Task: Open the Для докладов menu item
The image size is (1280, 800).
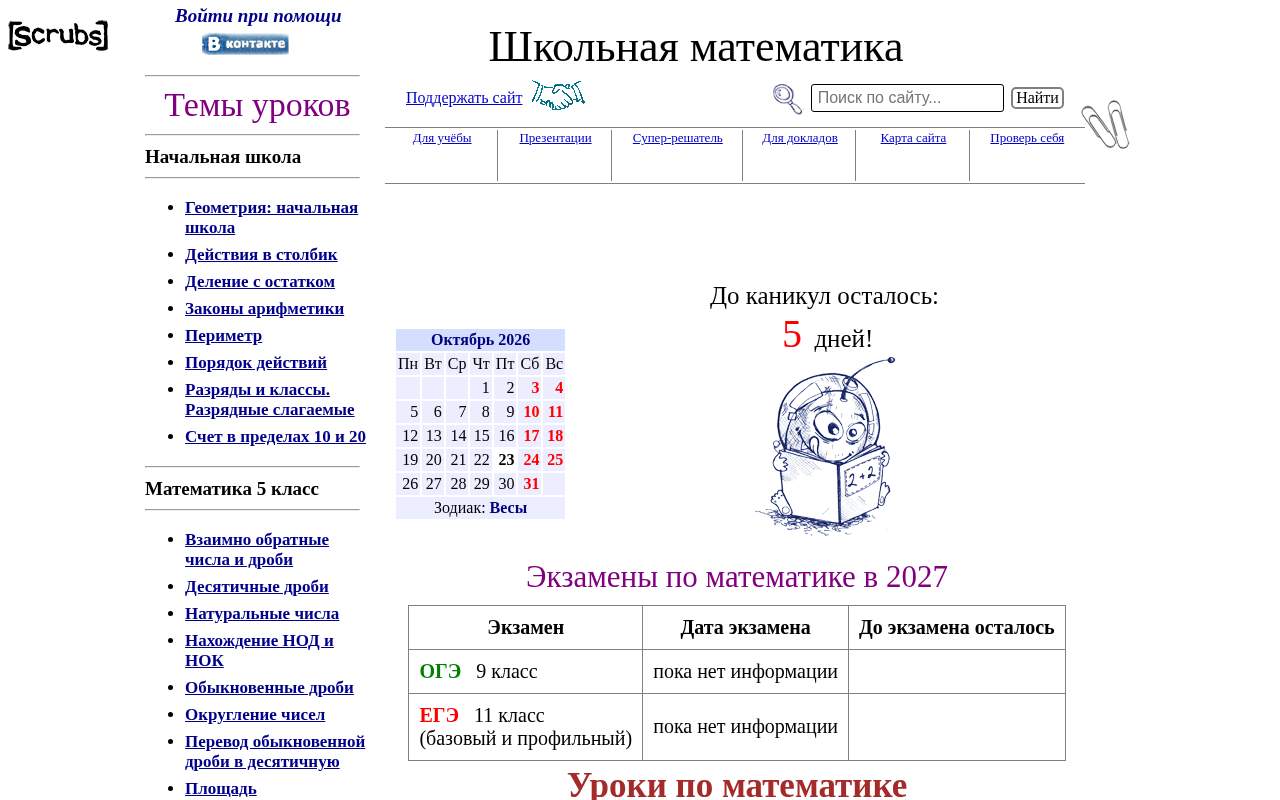Action: point(800,138)
